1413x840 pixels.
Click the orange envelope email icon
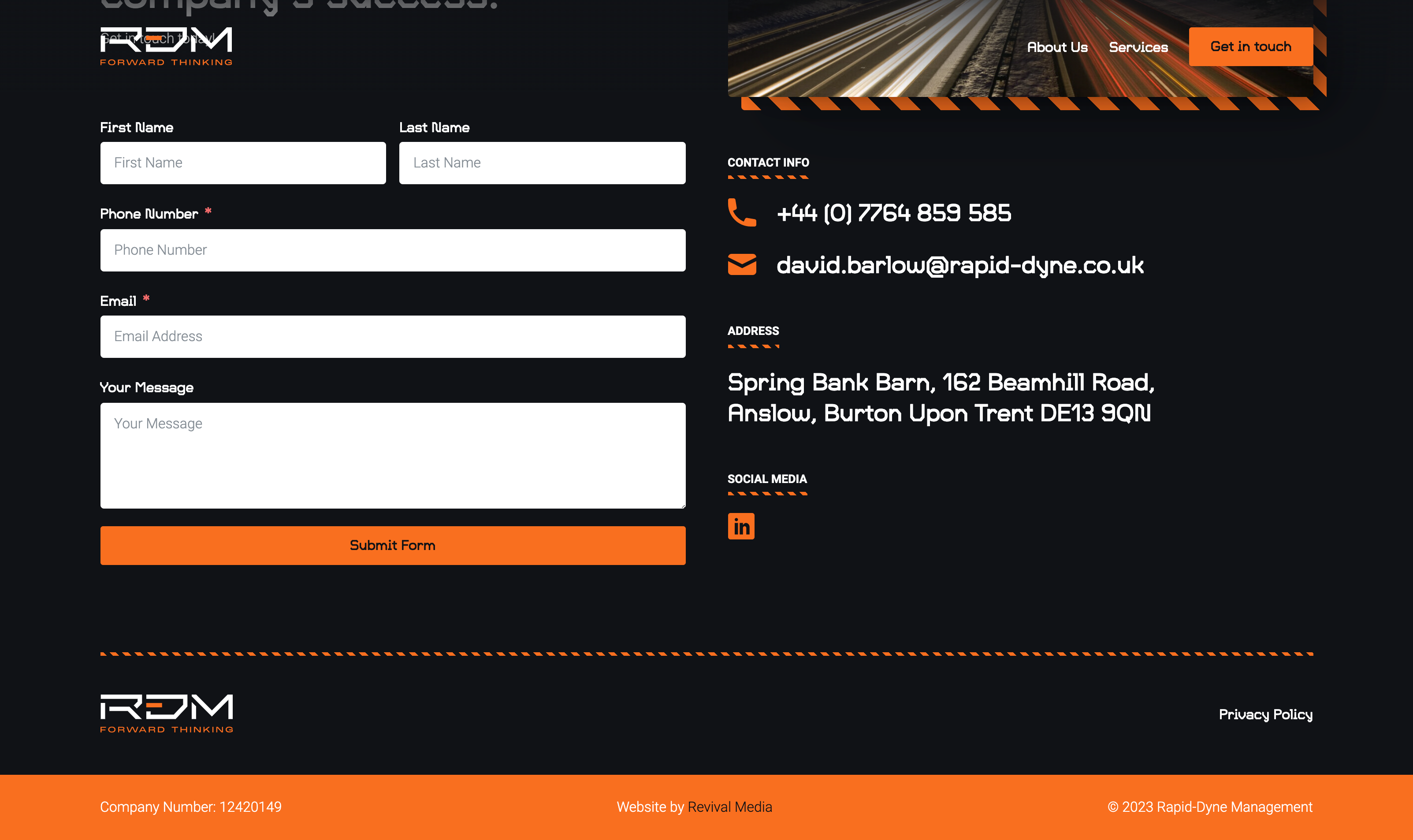pyautogui.click(x=741, y=265)
